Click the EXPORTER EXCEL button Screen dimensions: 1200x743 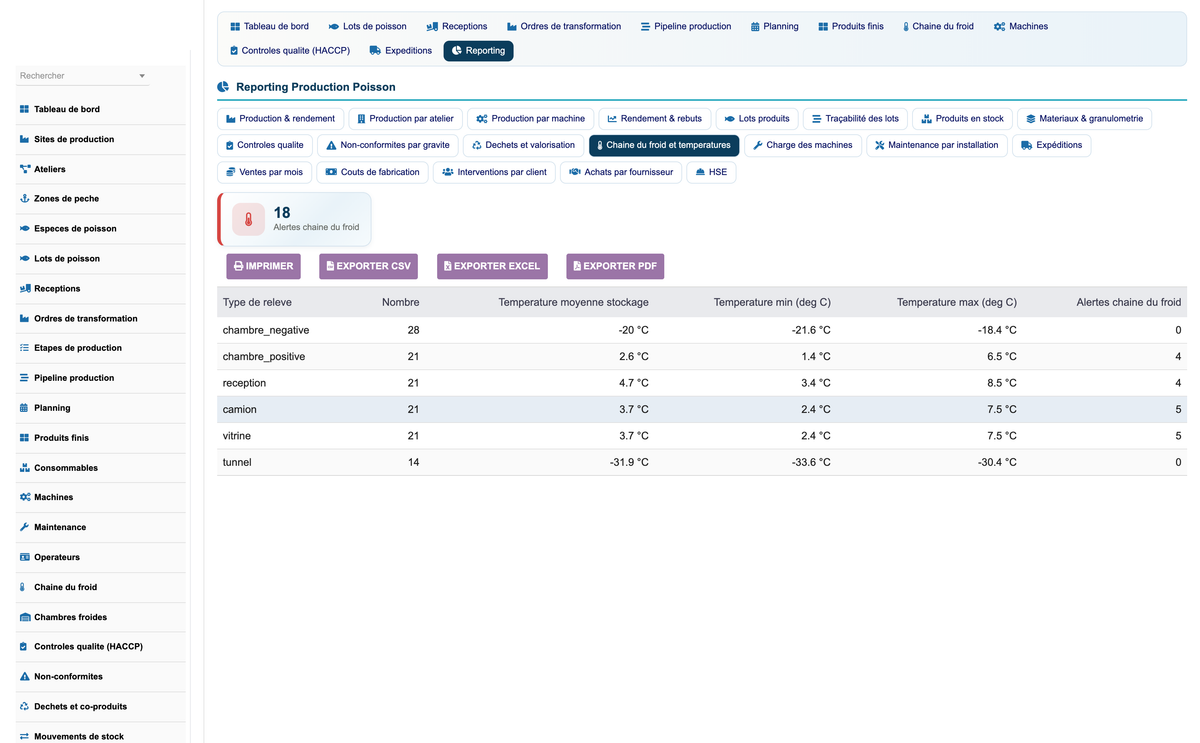(492, 266)
